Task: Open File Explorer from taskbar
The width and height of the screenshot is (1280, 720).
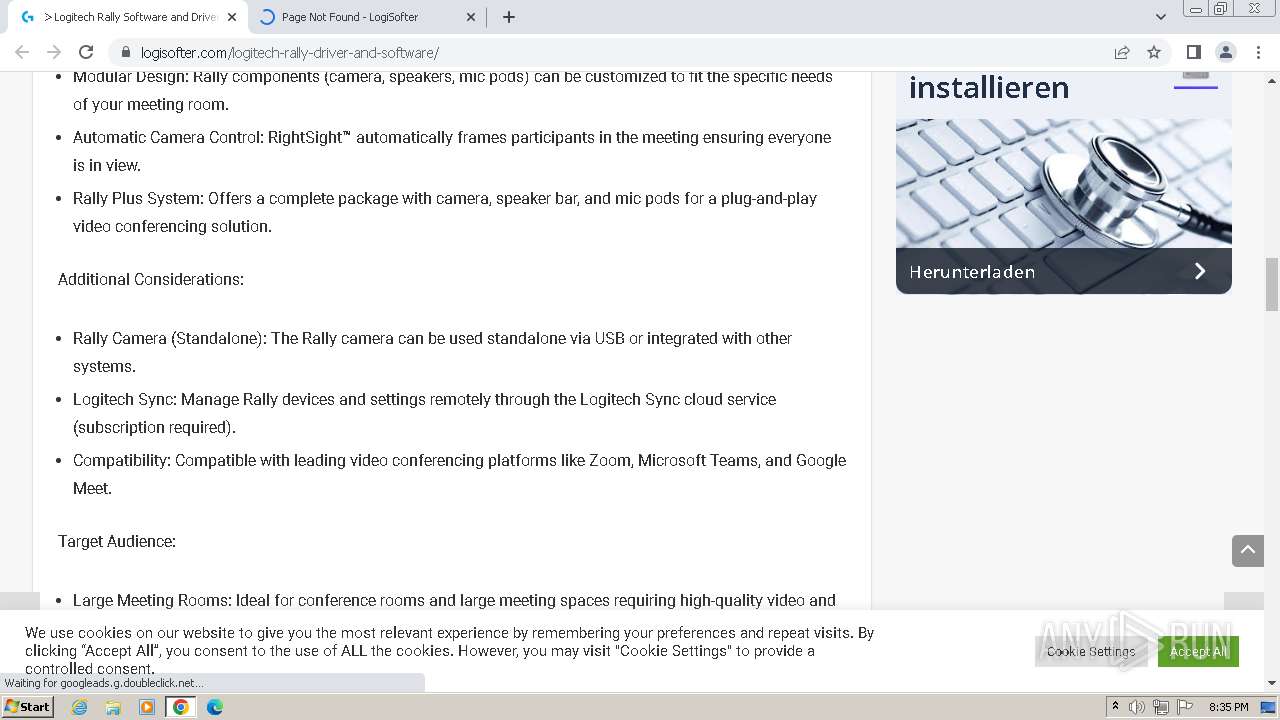Action: click(113, 707)
